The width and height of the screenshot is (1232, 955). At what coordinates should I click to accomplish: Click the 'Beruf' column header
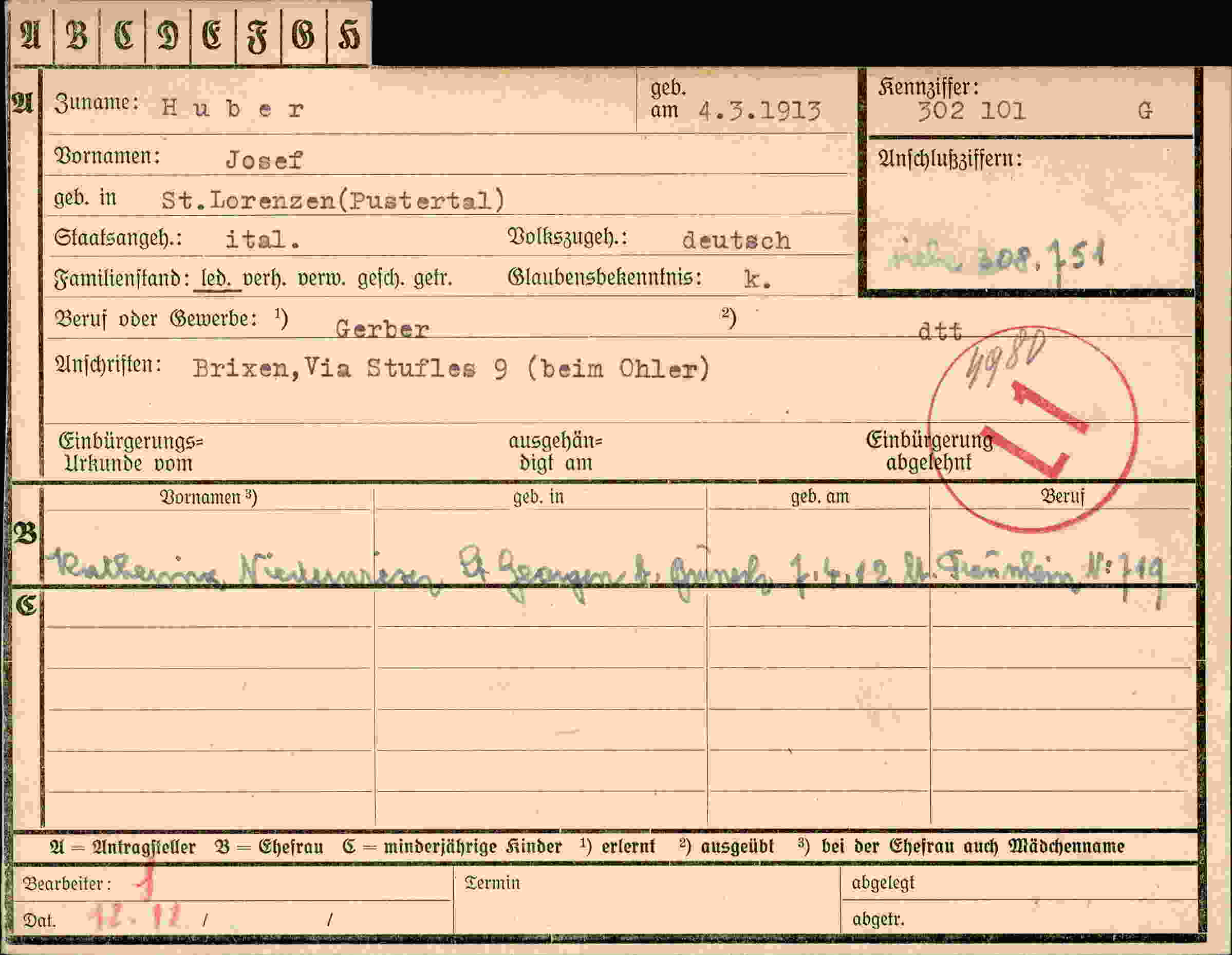click(x=1062, y=496)
